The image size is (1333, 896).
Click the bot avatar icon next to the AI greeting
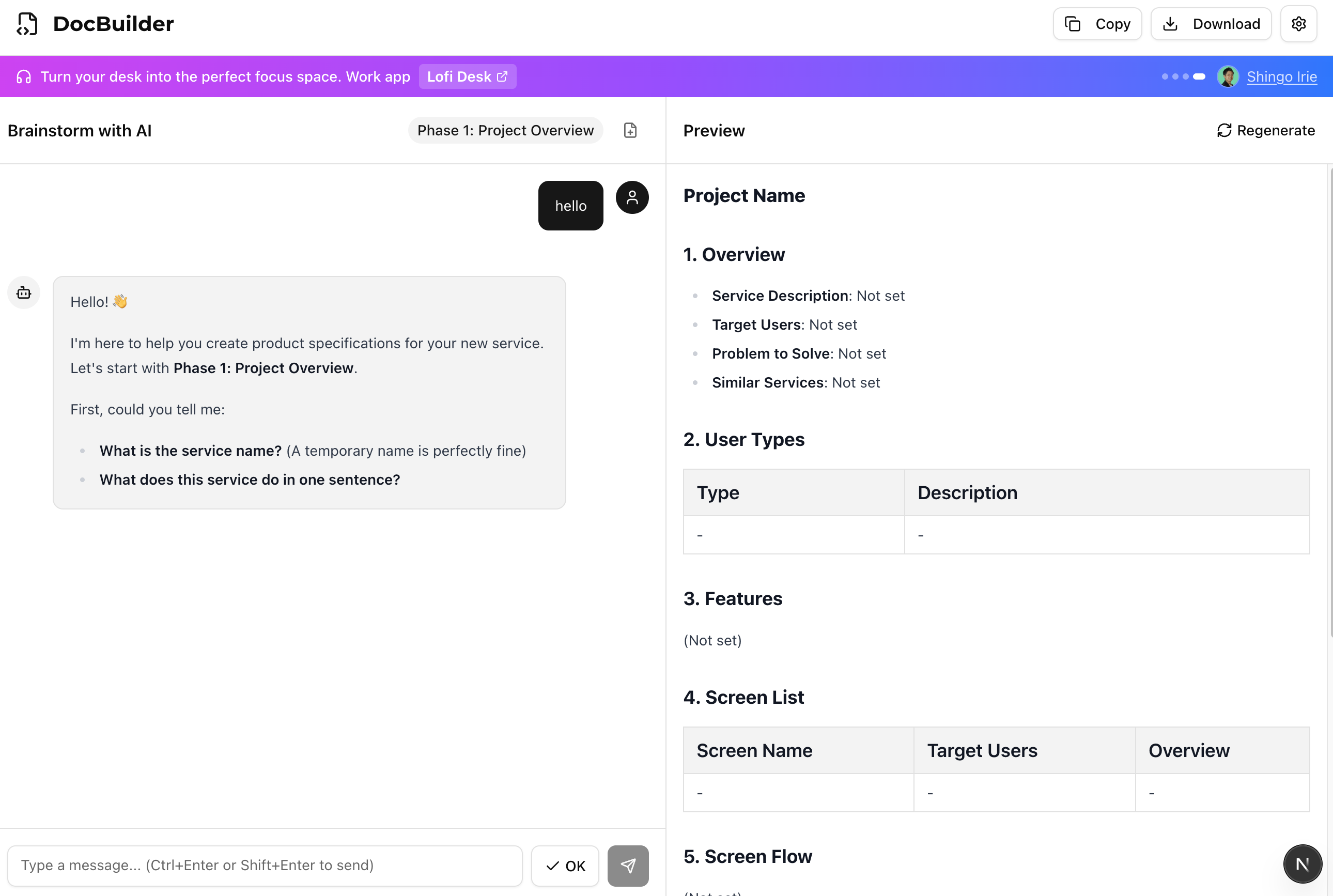click(x=23, y=292)
